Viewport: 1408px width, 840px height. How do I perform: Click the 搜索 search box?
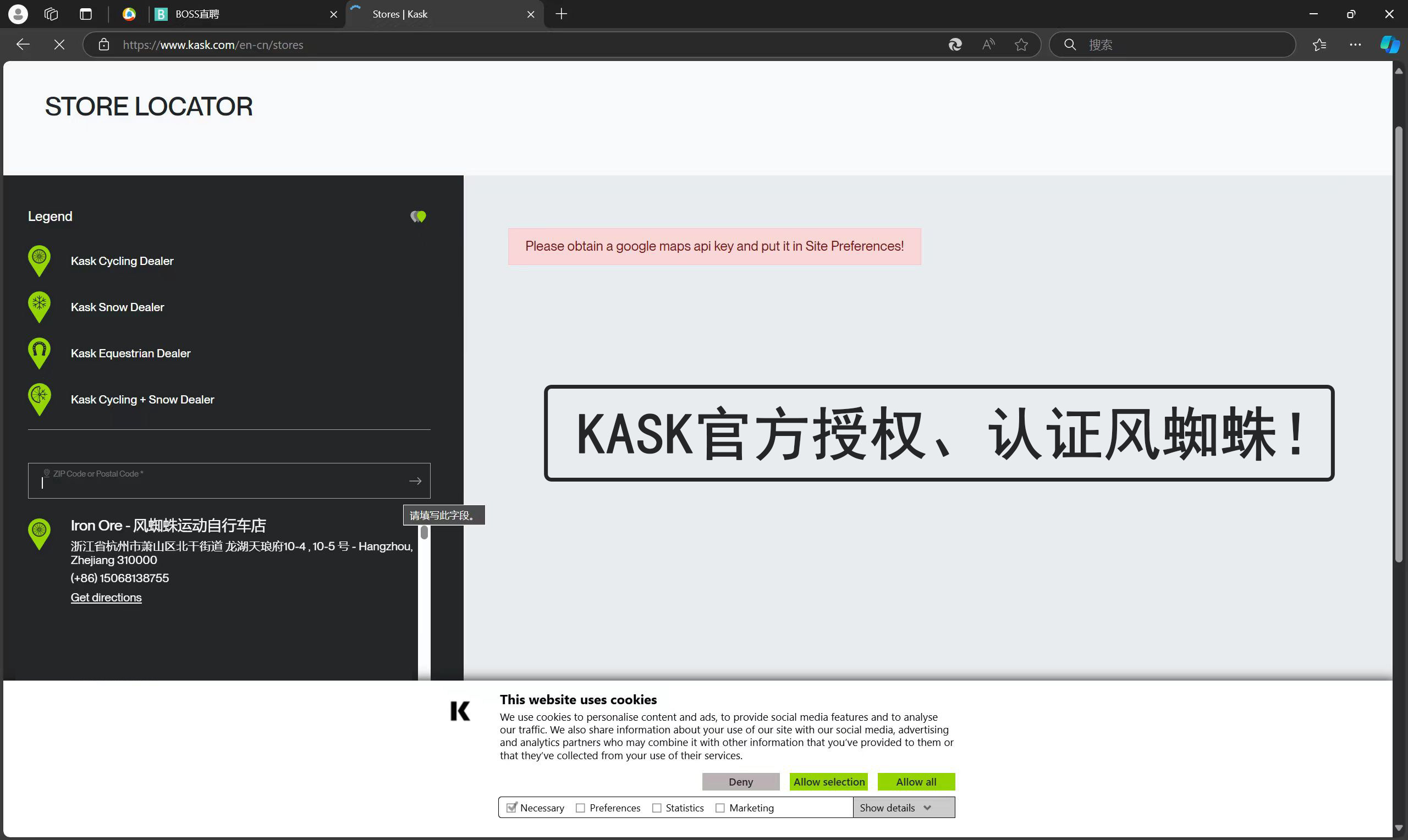pos(1172,45)
